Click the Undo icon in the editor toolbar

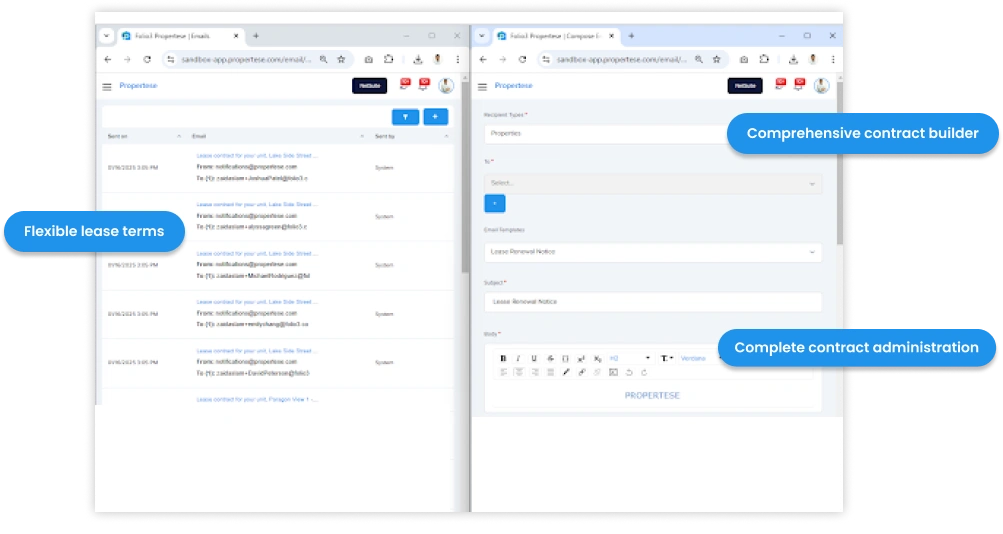tap(629, 372)
